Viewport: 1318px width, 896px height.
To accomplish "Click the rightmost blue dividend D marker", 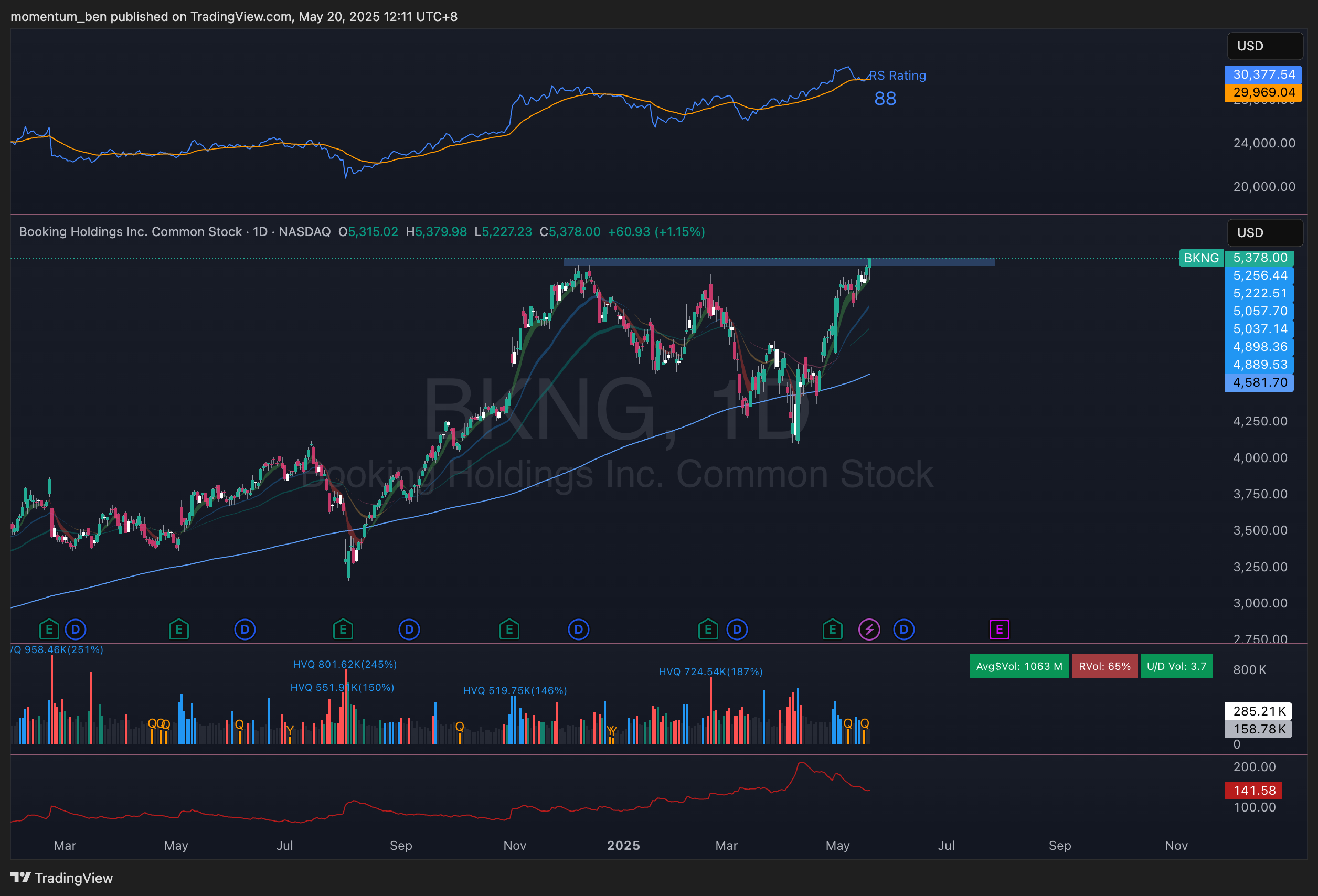I will click(x=904, y=630).
